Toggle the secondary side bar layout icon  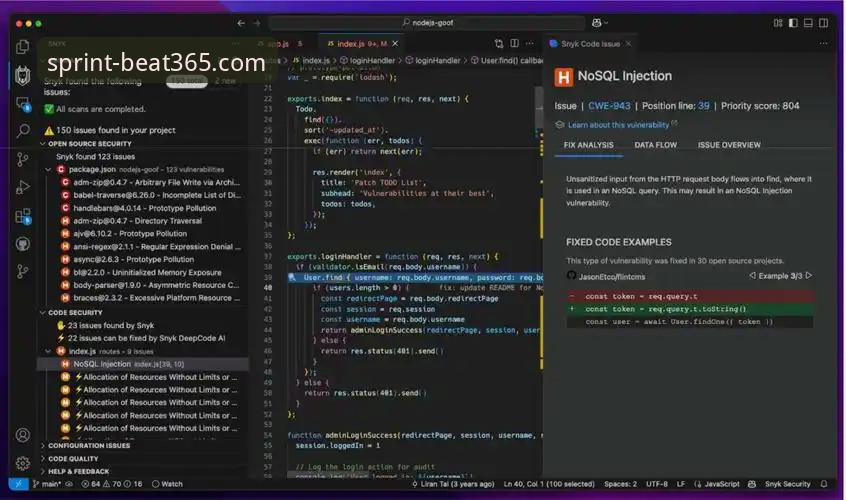823,23
